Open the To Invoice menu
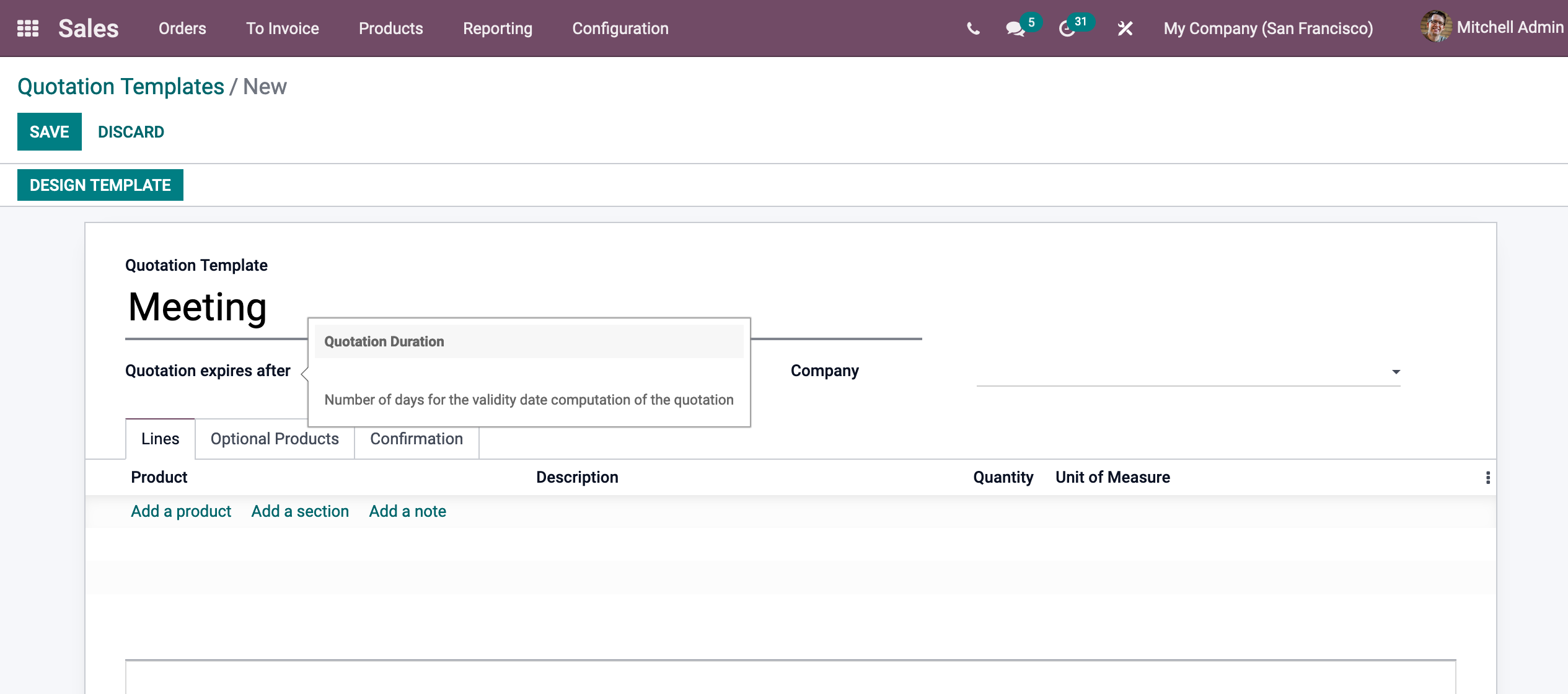Screen dimensions: 1568x694 point(283,29)
